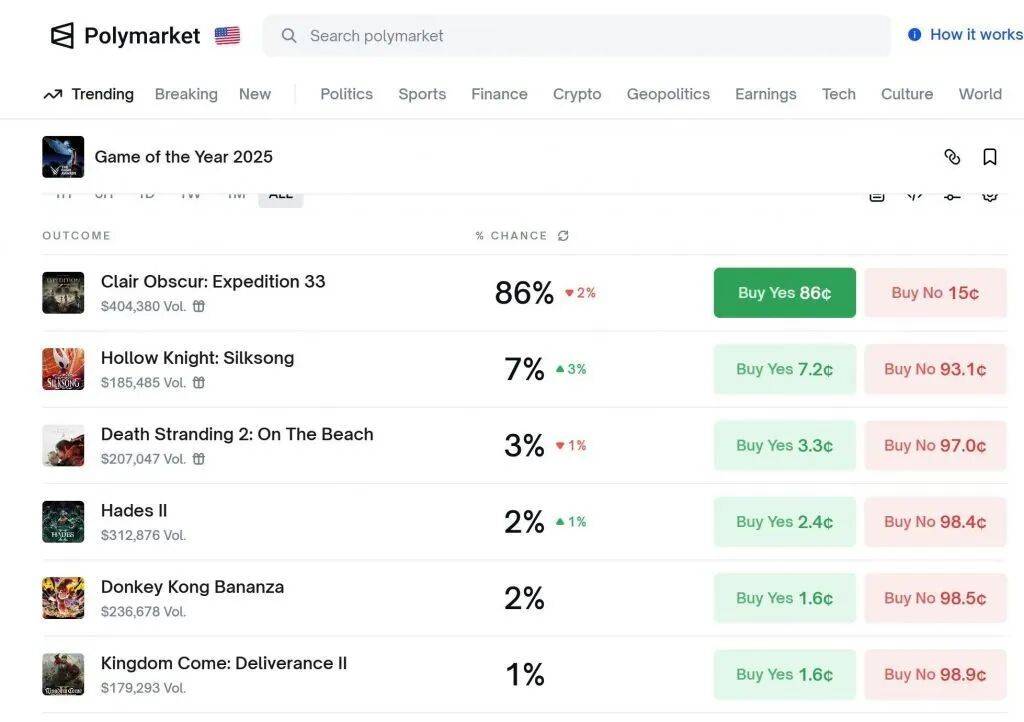Select the ALL time range option
The height and width of the screenshot is (722, 1024).
point(281,195)
